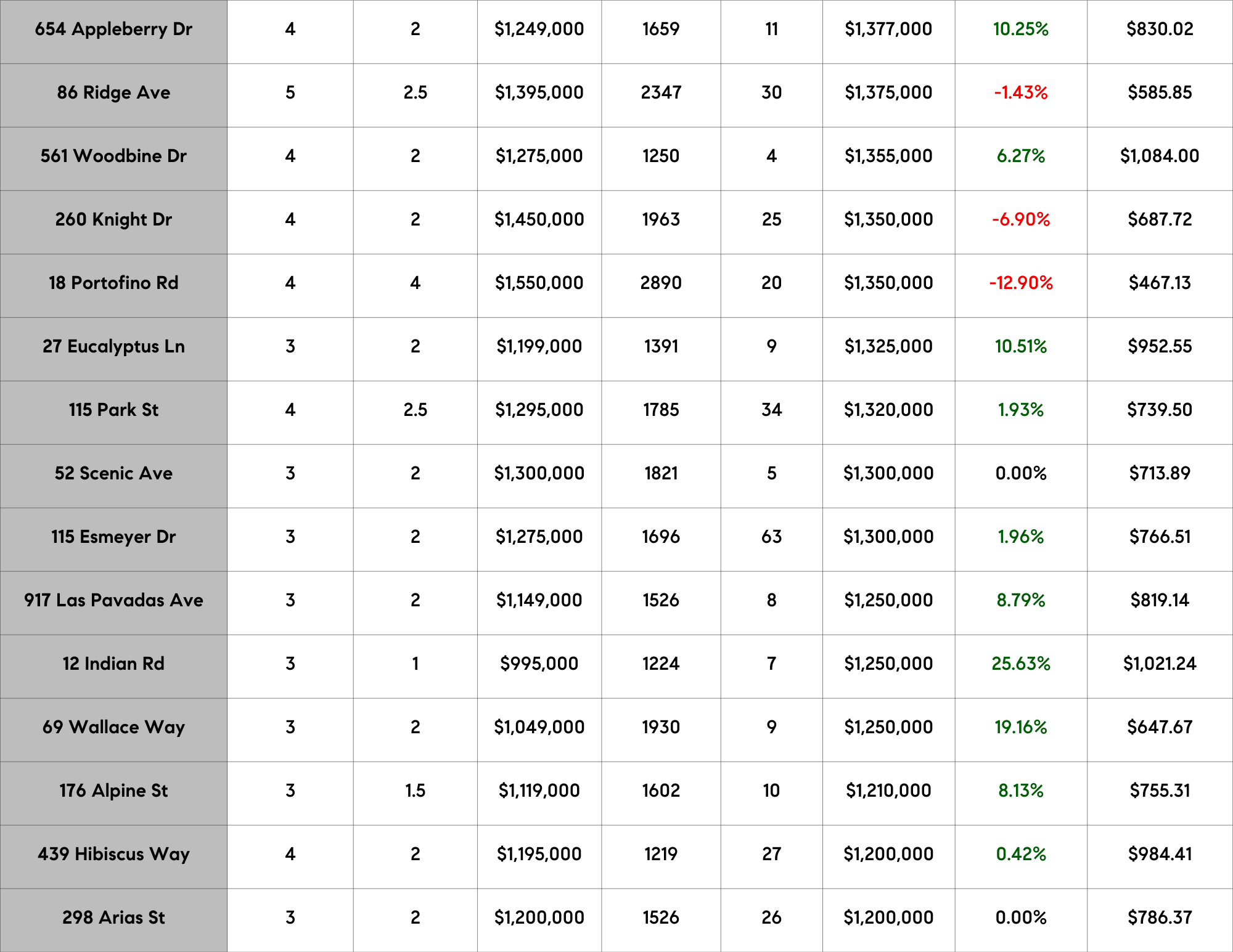Click the $786.37 cell for Arias St
This screenshot has width=1233, height=952.
pos(1159,917)
